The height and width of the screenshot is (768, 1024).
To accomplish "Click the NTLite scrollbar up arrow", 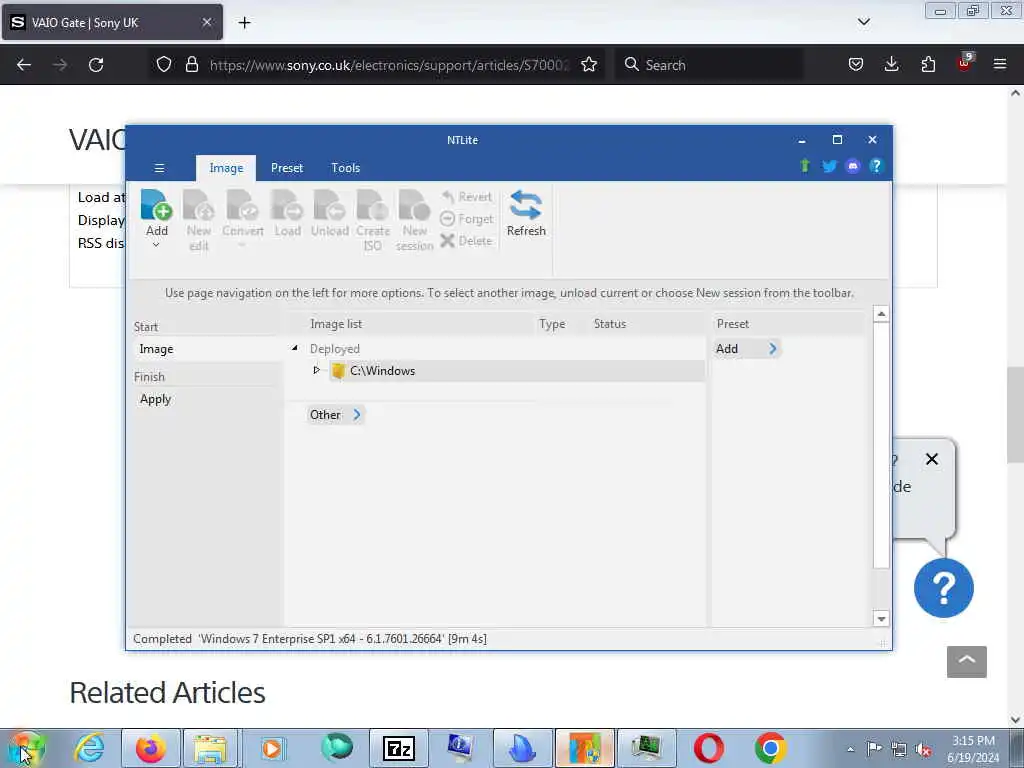I will click(x=881, y=314).
